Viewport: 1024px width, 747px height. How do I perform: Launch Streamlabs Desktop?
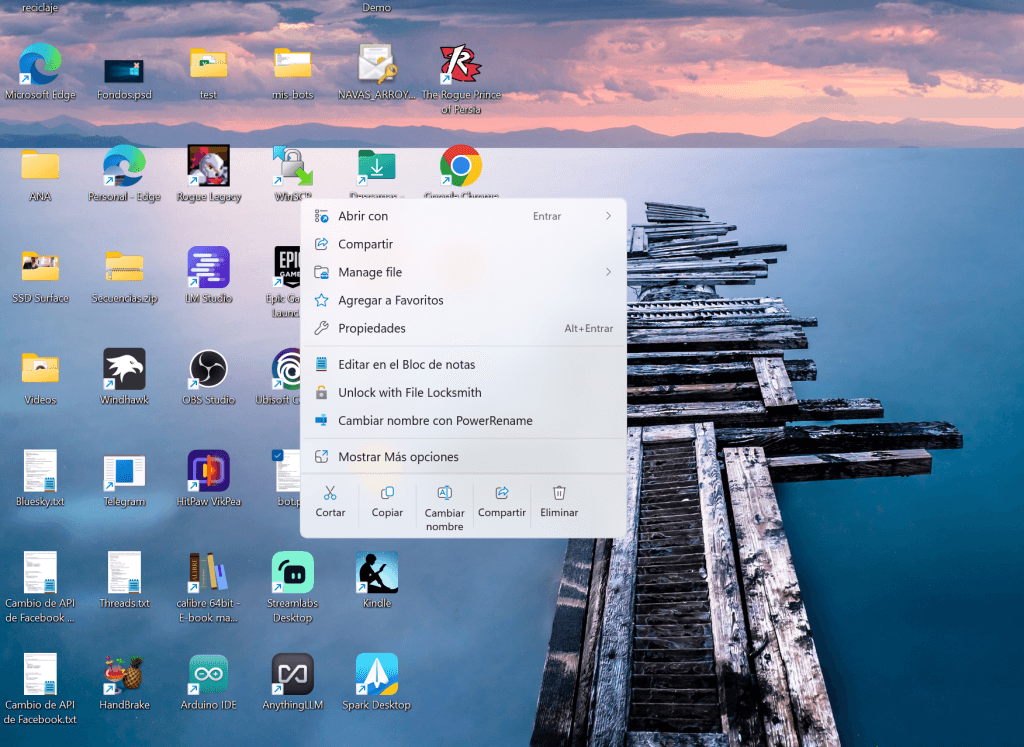[x=292, y=578]
